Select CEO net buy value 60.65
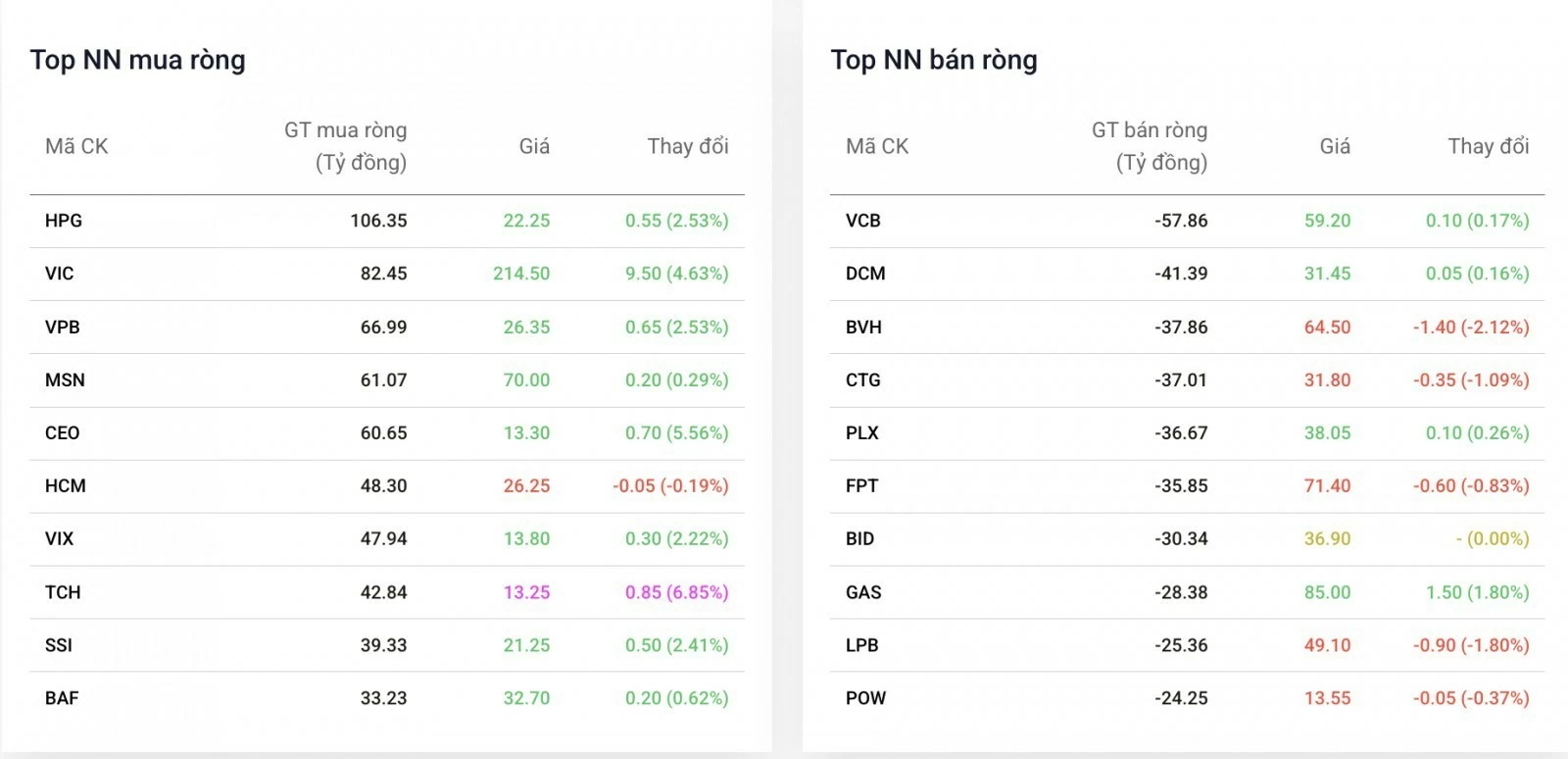Image resolution: width=1568 pixels, height=759 pixels. click(383, 432)
